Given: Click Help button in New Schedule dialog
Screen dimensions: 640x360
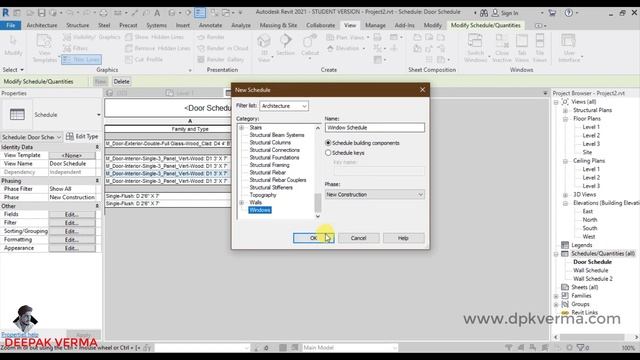Looking at the screenshot, I should pyautogui.click(x=403, y=238).
